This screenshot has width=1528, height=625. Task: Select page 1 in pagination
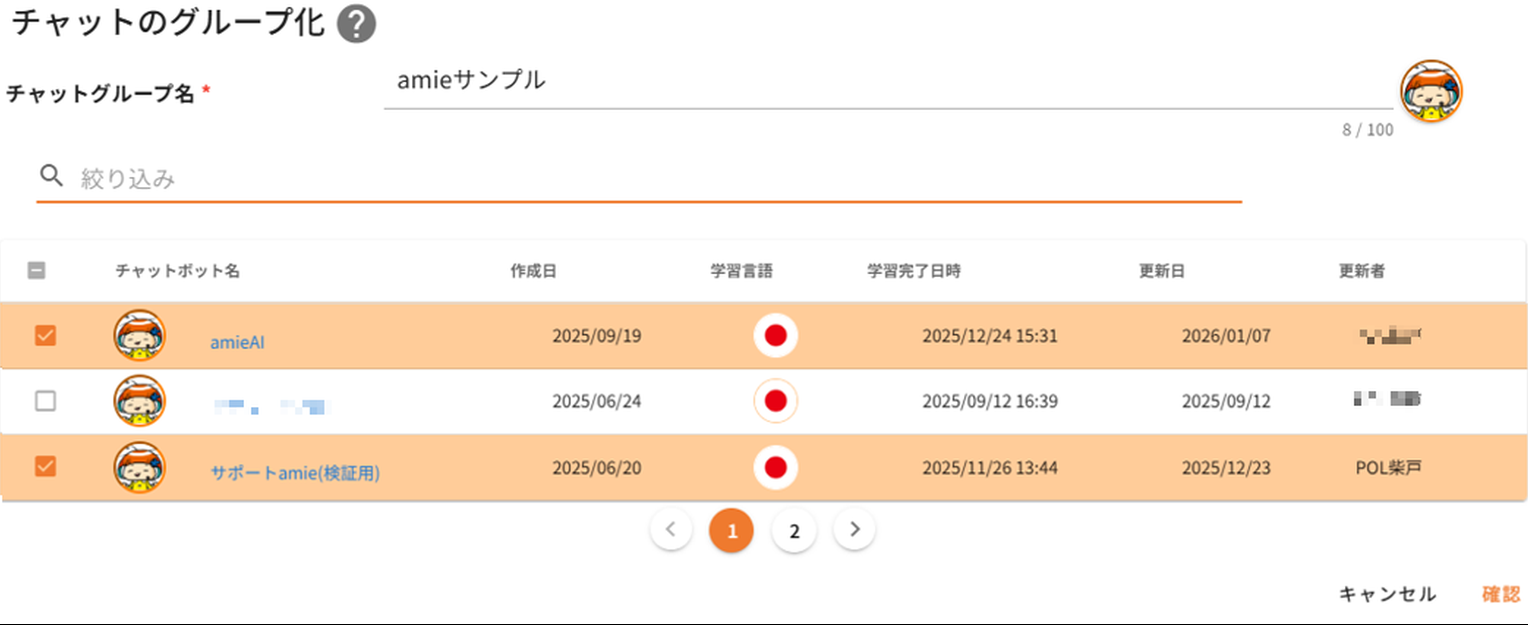click(732, 531)
